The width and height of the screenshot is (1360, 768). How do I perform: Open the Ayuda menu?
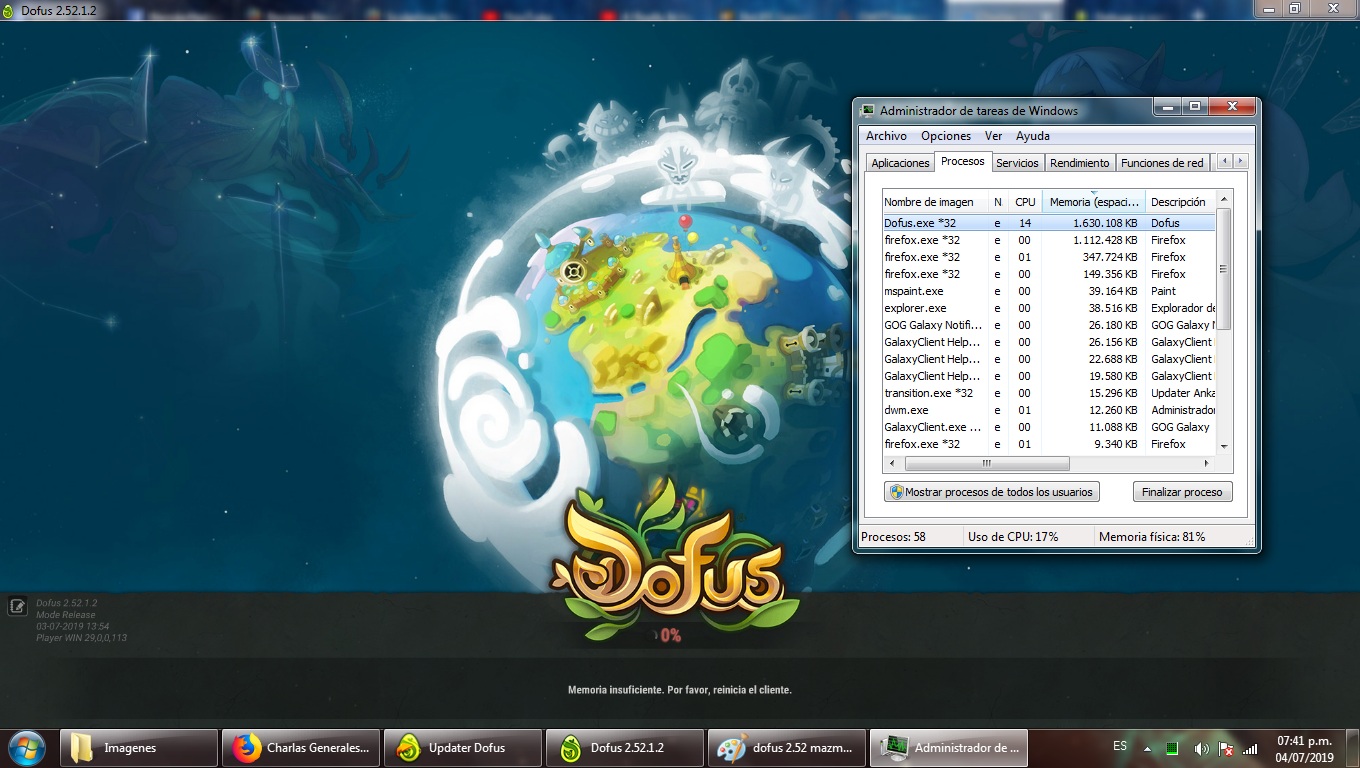coord(1033,136)
